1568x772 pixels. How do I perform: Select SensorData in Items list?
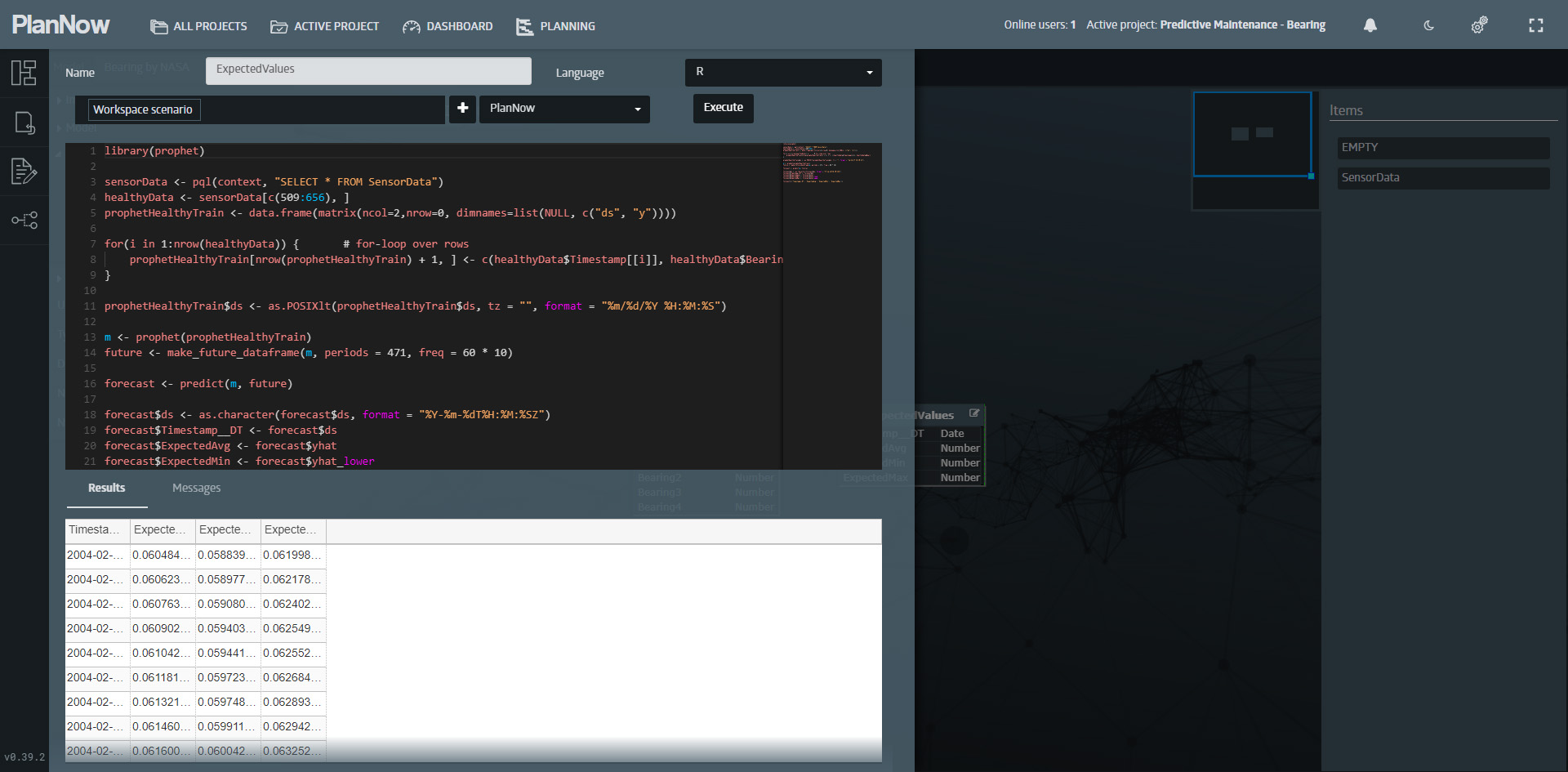(x=1443, y=178)
